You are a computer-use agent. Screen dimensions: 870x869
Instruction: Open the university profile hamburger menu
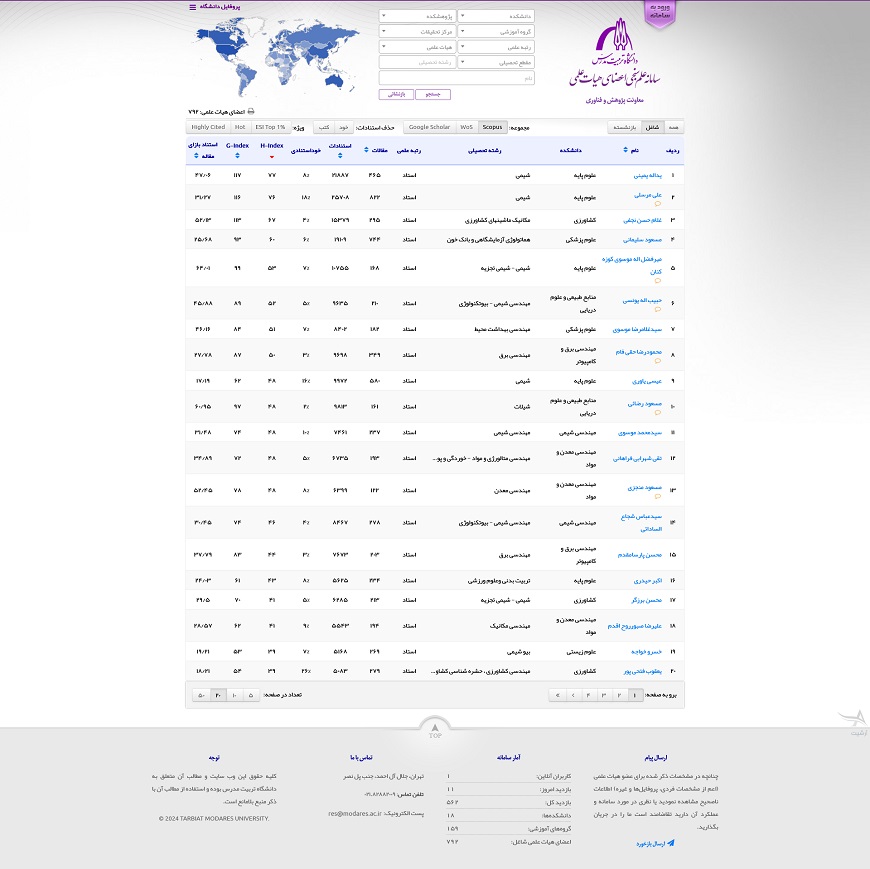pos(193,7)
